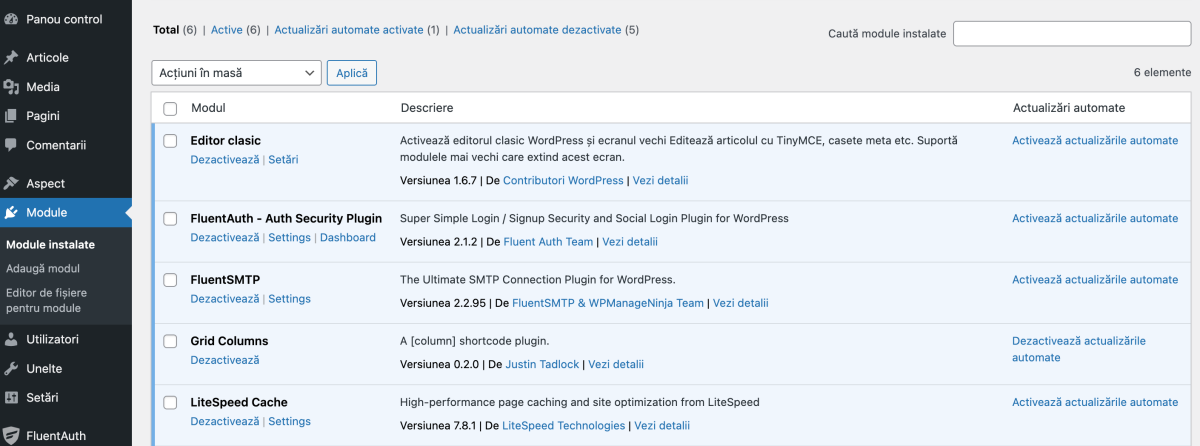Click the Pagini pages icon
This screenshot has width=1200, height=446.
click(11, 116)
